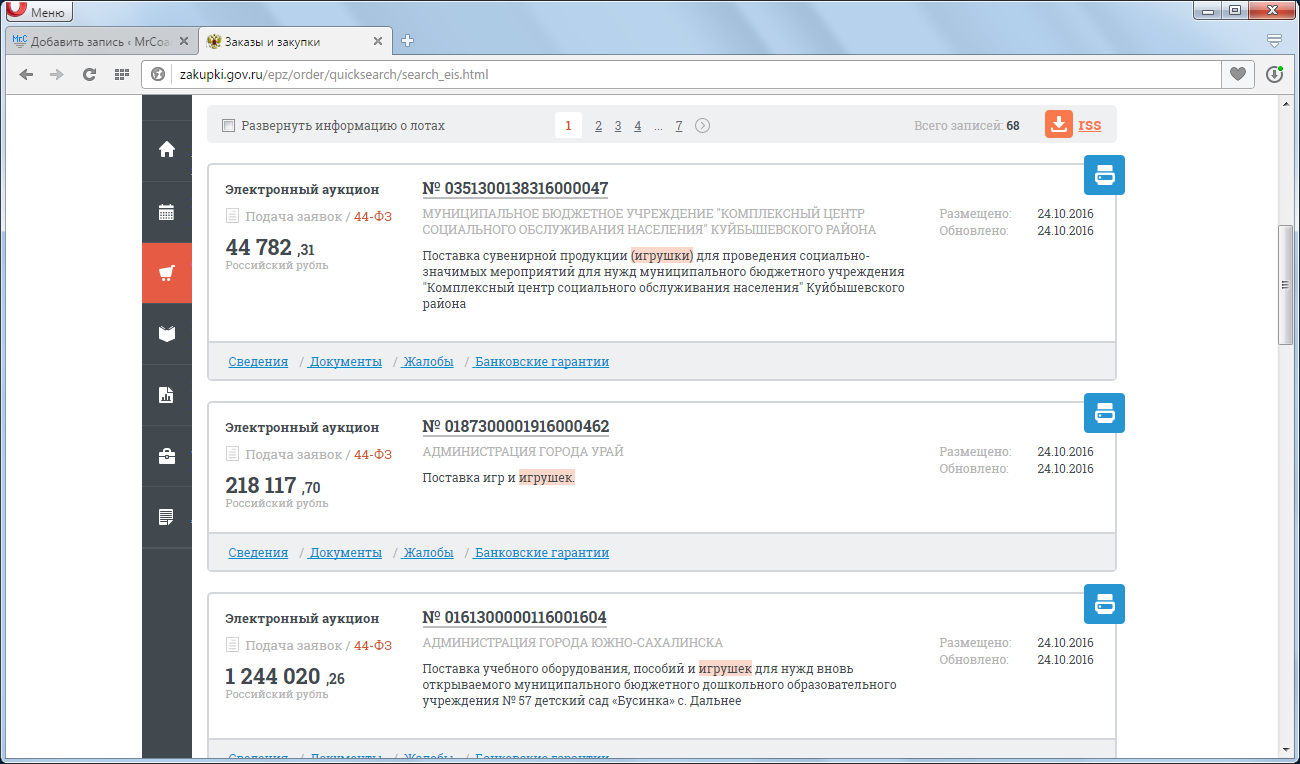Click the vertical page scrollbar thumb
Screen dimensions: 1300x764
pos(1286,285)
